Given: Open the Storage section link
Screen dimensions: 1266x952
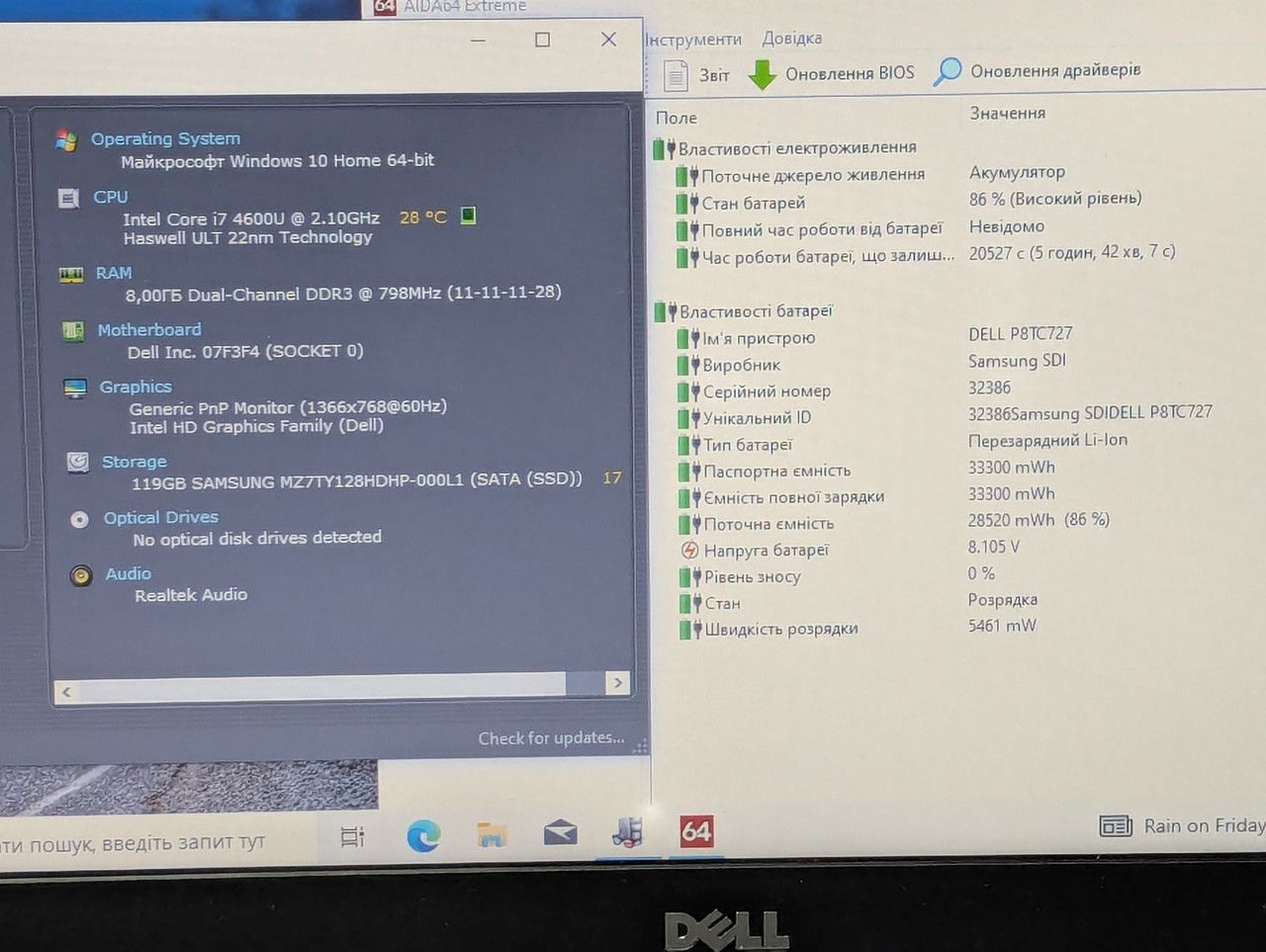Looking at the screenshot, I should click(x=135, y=462).
